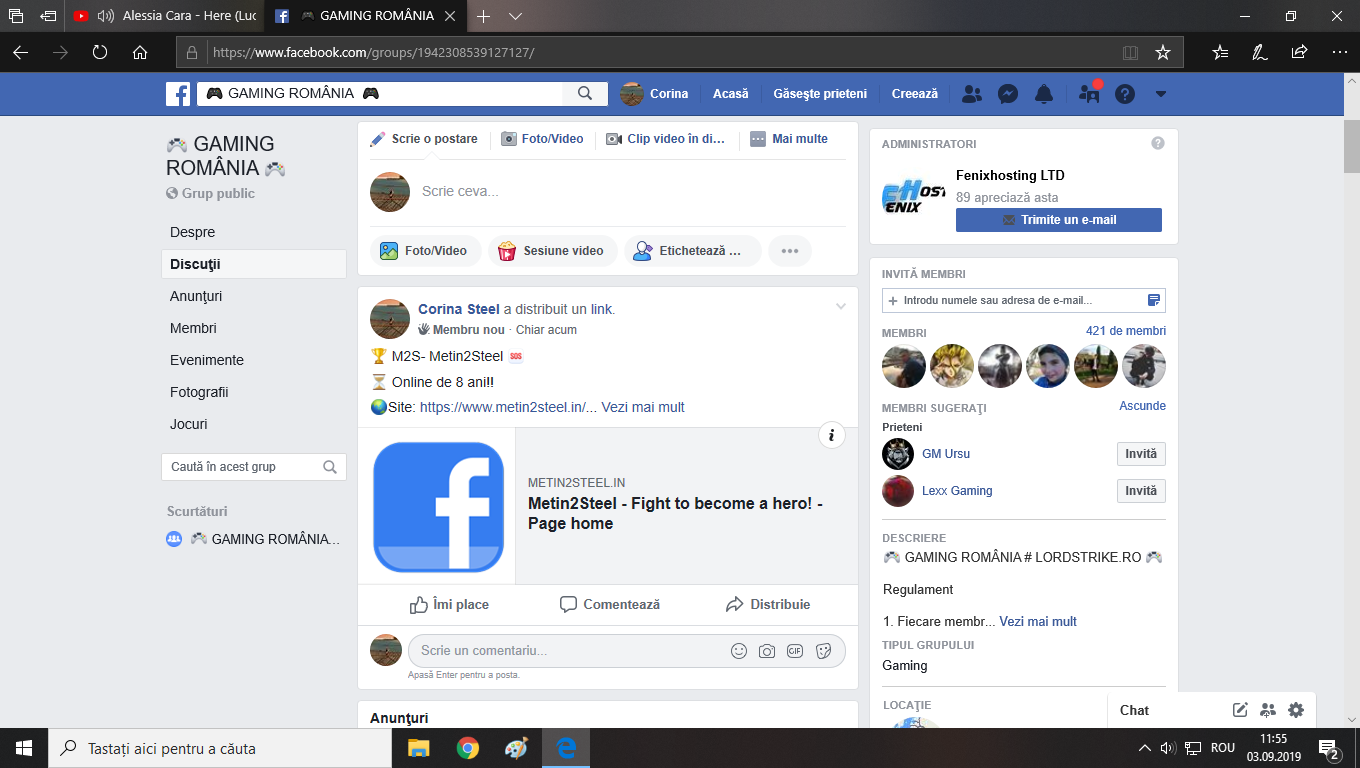This screenshot has height=768, width=1360.
Task: Open Foto/Video tab in composer
Action: [x=542, y=139]
